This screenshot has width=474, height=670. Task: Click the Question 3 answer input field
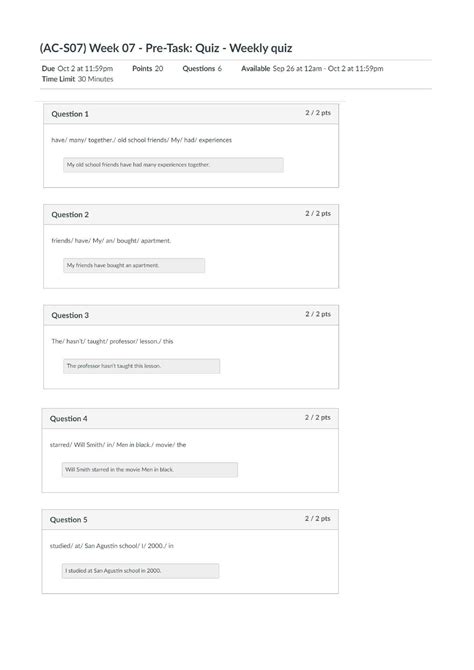tap(141, 366)
